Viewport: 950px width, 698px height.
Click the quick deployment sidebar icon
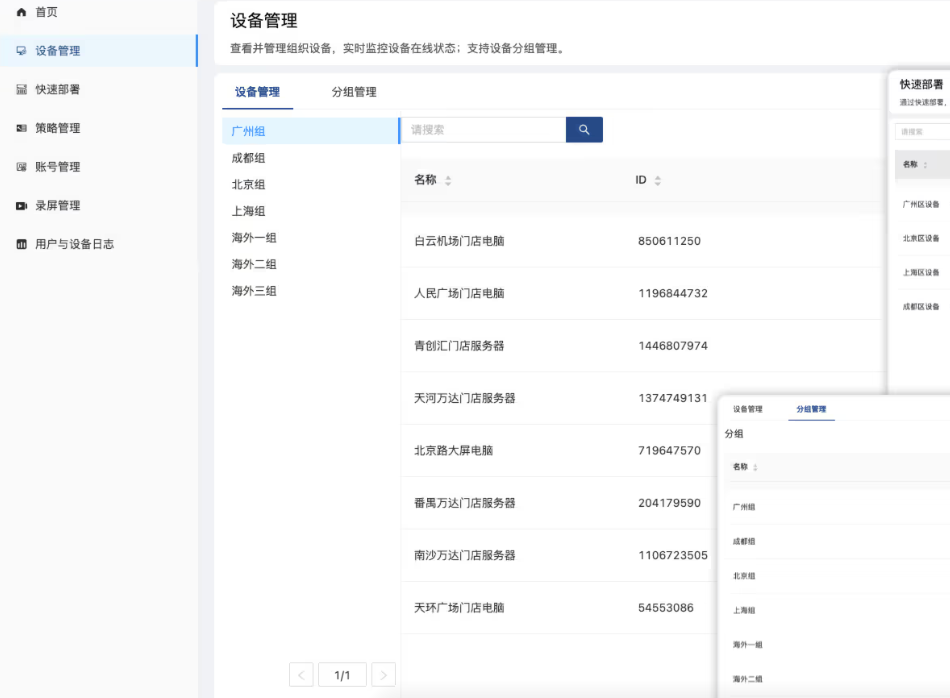point(21,90)
